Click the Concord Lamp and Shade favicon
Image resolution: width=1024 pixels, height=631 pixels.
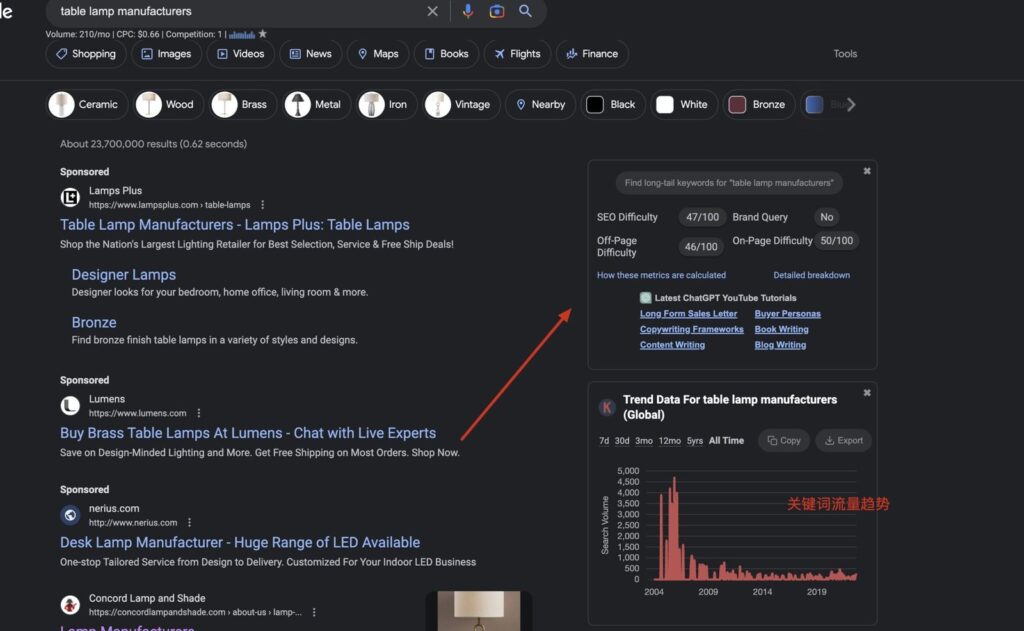pos(71,605)
